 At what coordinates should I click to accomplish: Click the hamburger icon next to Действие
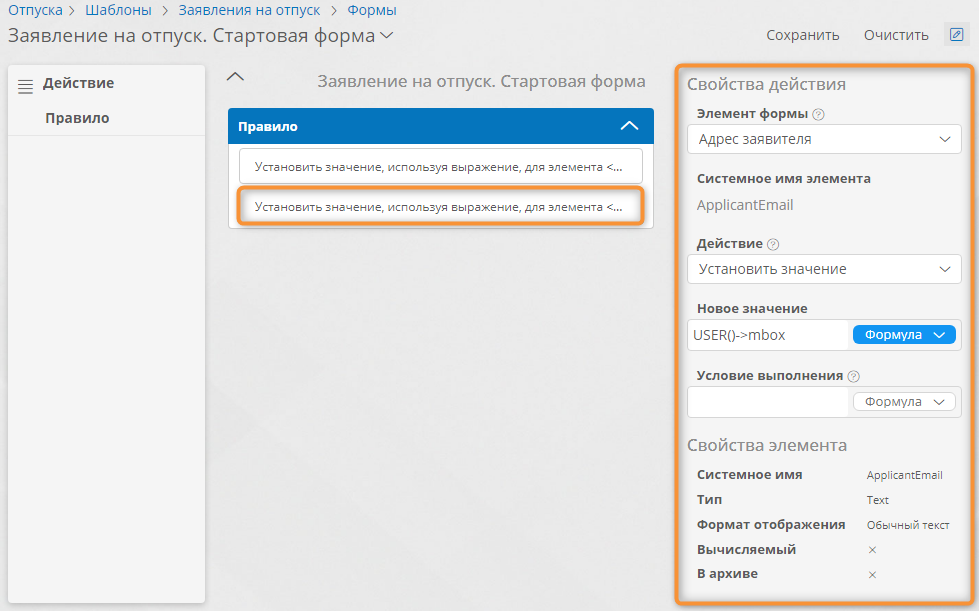click(x=25, y=86)
